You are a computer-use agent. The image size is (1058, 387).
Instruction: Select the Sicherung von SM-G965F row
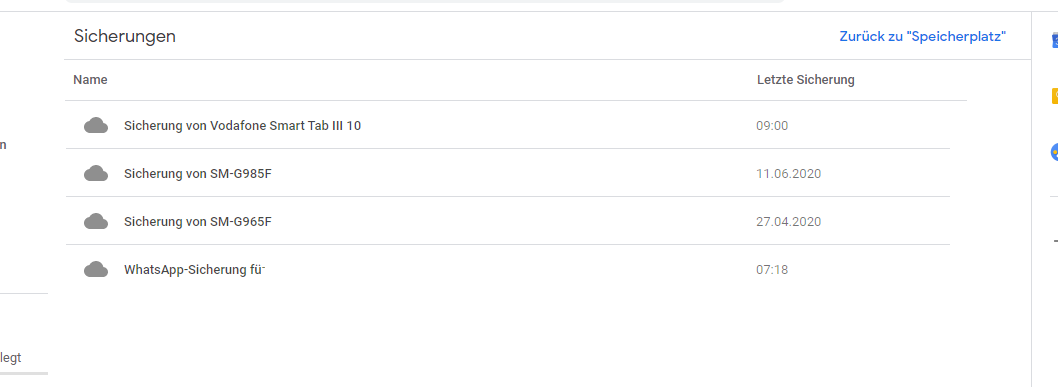click(x=507, y=221)
